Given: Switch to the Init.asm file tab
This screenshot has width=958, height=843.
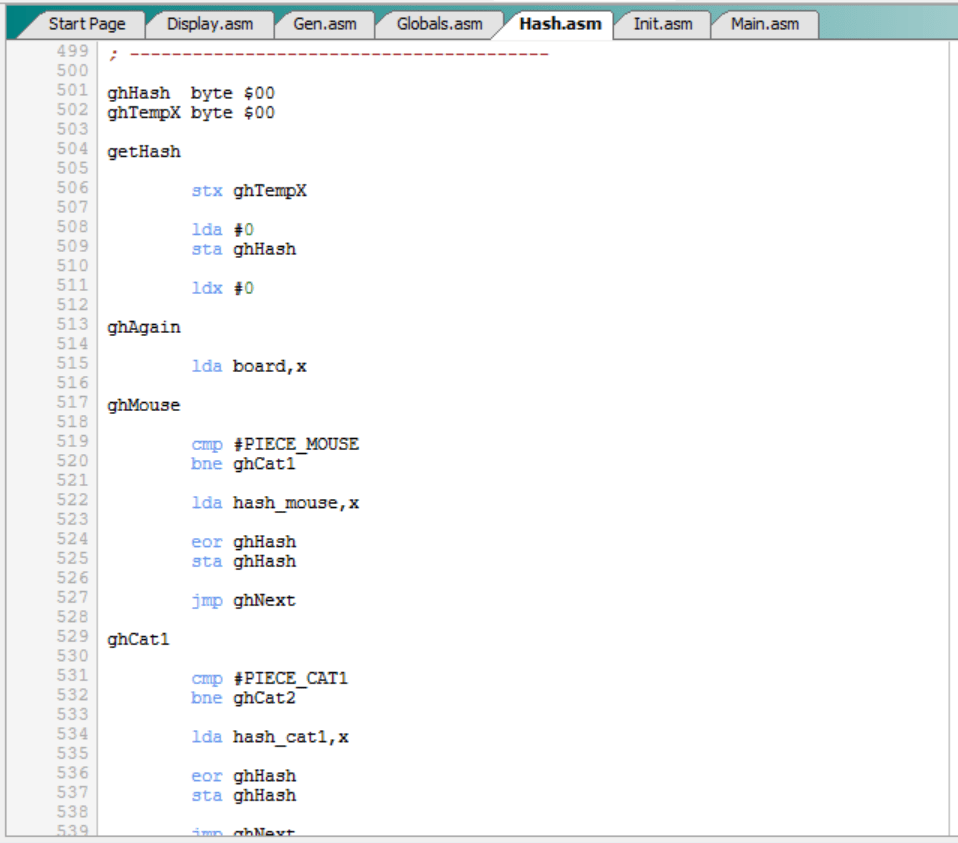Looking at the screenshot, I should click(x=660, y=24).
